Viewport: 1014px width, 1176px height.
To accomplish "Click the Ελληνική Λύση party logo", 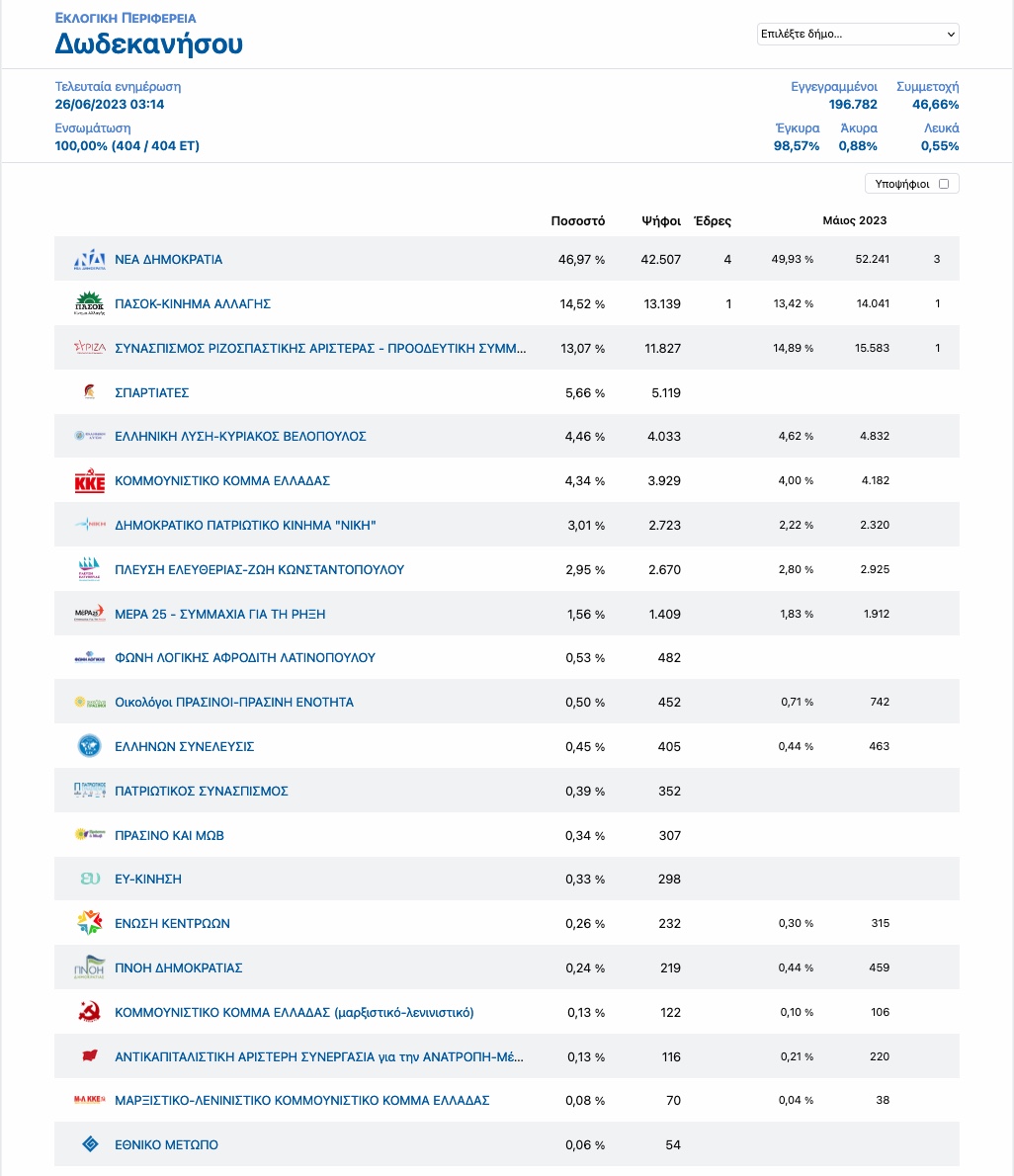I will coord(89,436).
